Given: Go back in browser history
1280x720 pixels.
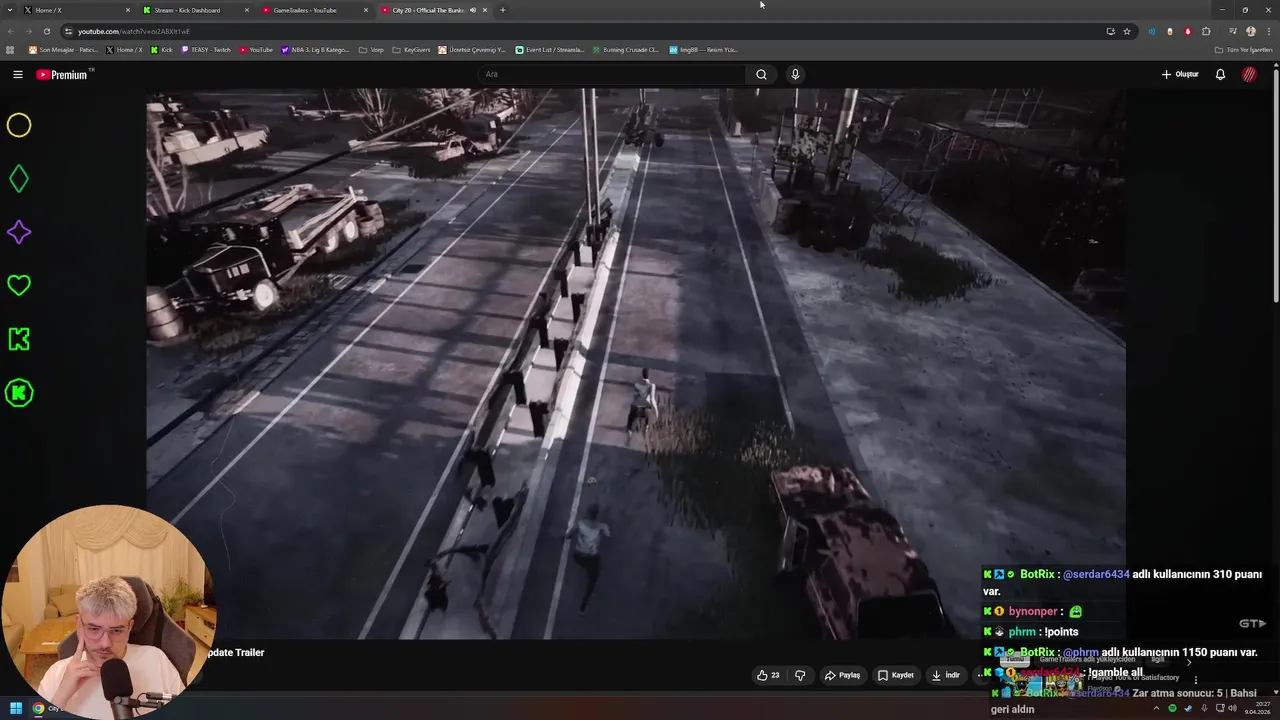Looking at the screenshot, I should (x=10, y=31).
